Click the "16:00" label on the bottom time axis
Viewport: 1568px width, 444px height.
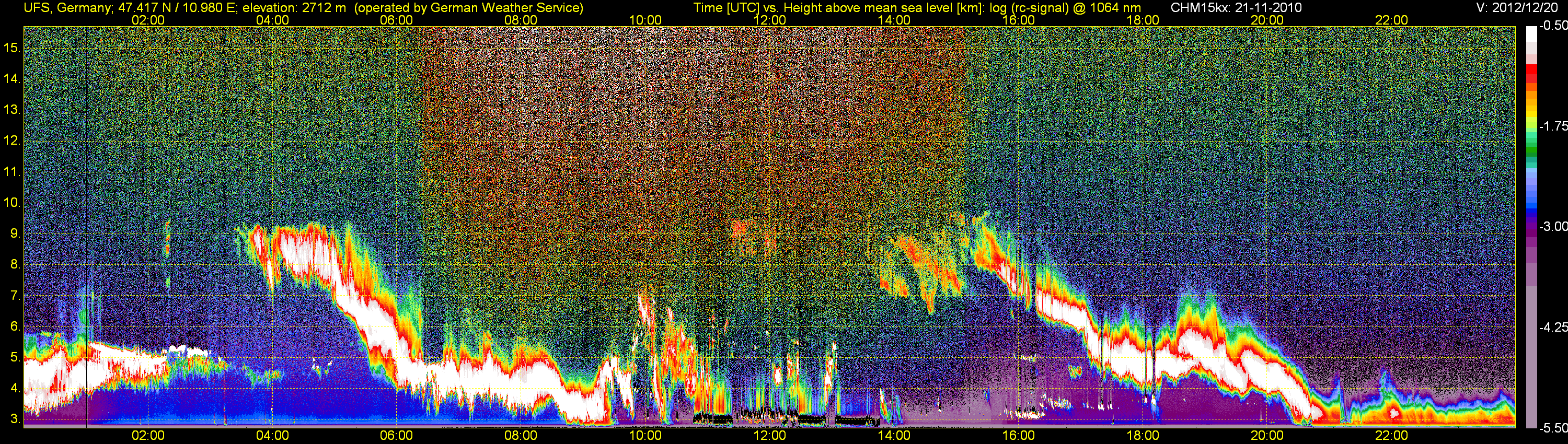point(1018,436)
